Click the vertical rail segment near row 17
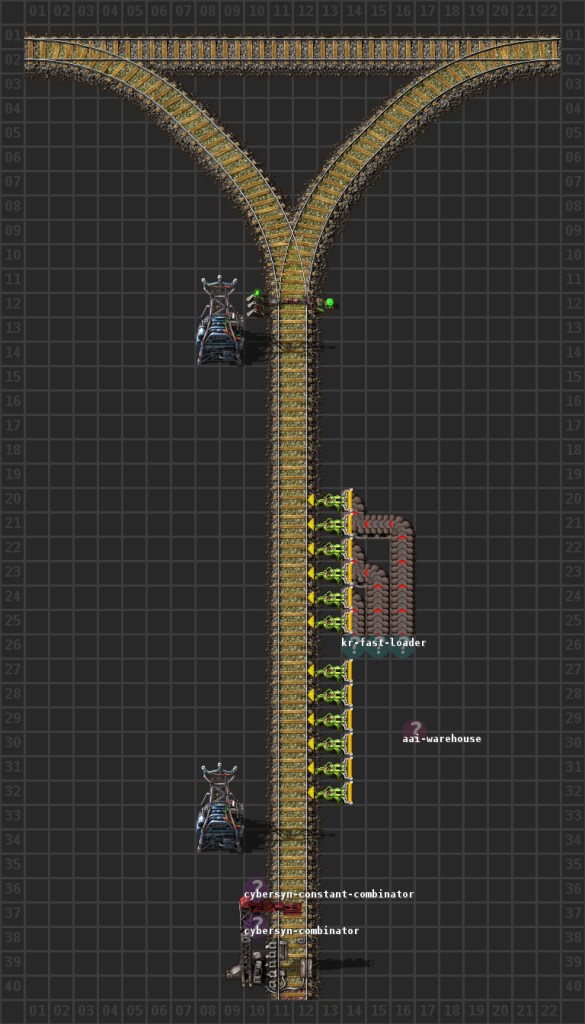The image size is (585, 1024). [292, 428]
